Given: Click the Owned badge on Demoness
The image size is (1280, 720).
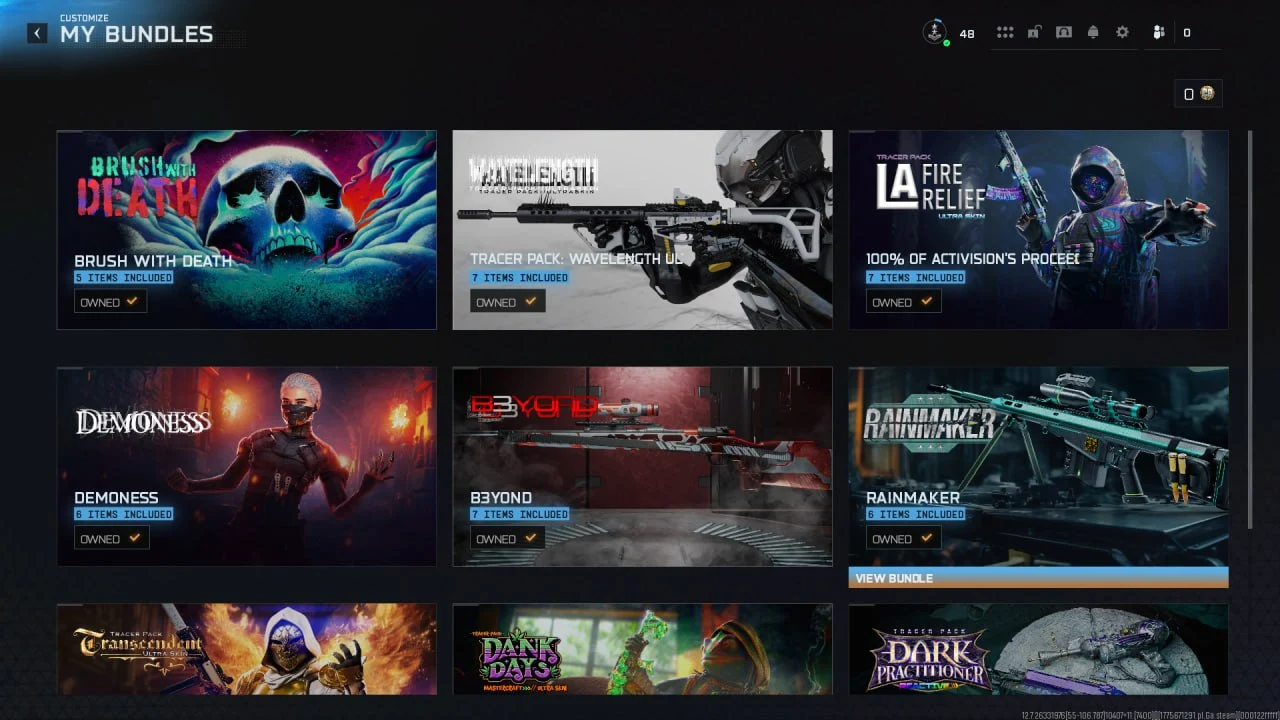Looking at the screenshot, I should point(111,538).
